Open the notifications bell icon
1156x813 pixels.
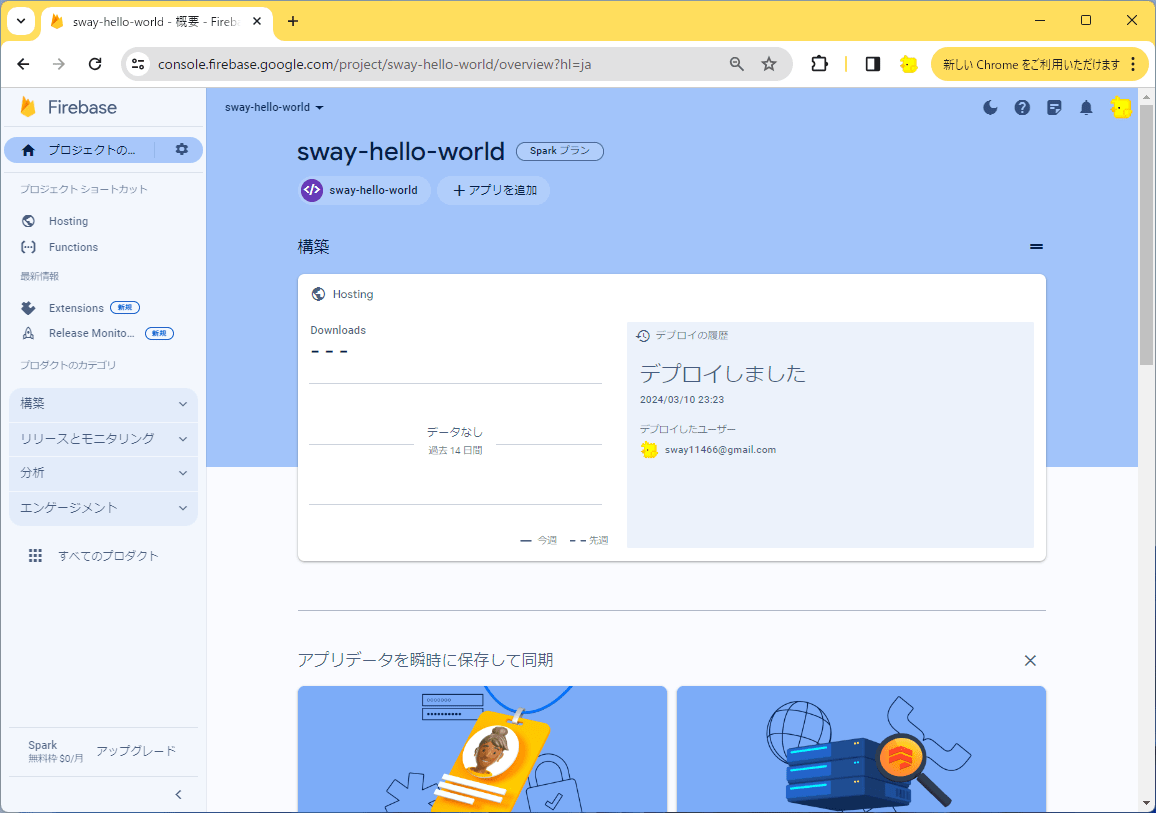coord(1086,108)
